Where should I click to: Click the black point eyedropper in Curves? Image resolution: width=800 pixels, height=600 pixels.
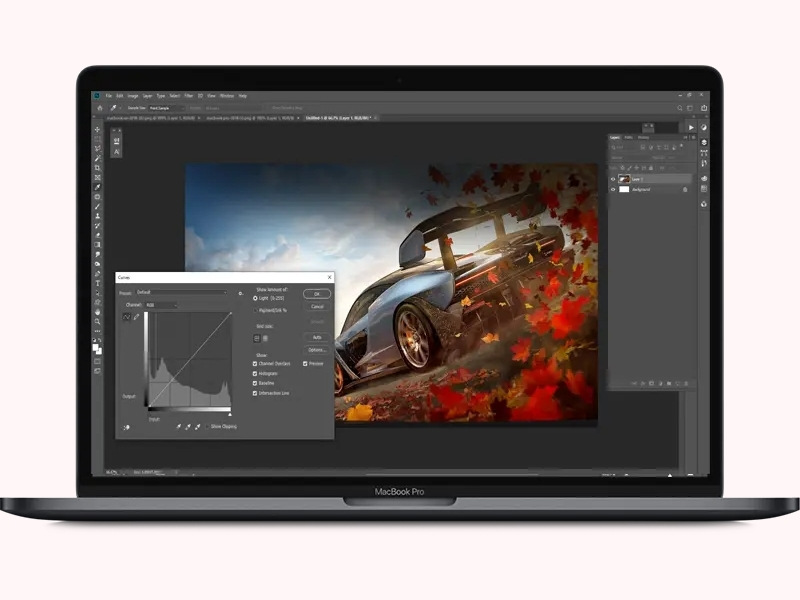pos(179,427)
